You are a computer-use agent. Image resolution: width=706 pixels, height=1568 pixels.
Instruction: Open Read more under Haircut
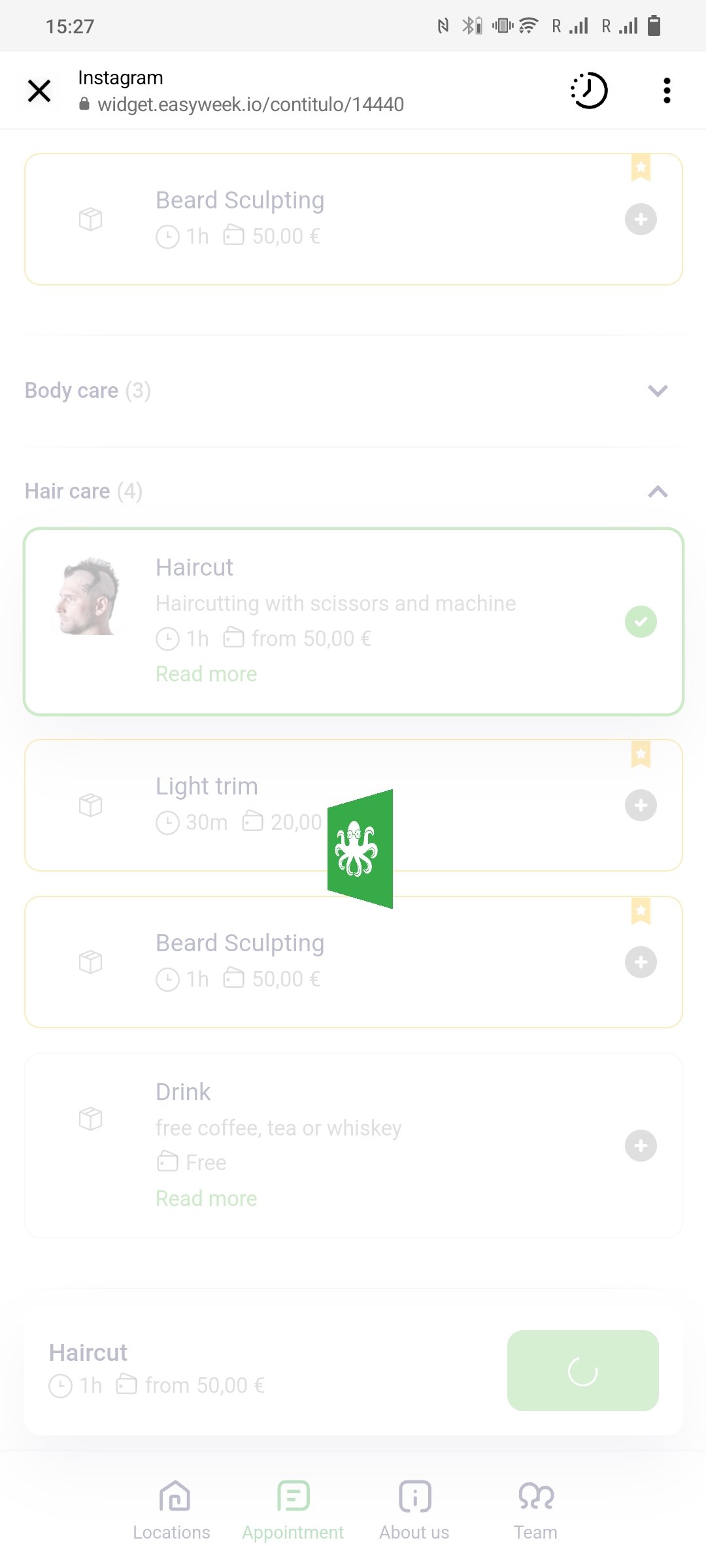[x=207, y=674]
